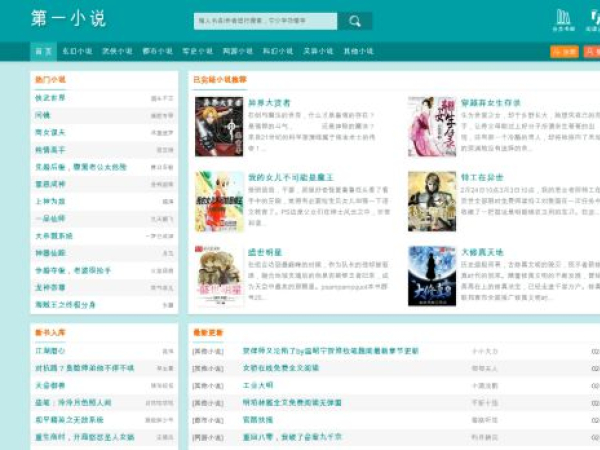Click the 热门小说 section heading
This screenshot has height=450, width=600.
51,80
